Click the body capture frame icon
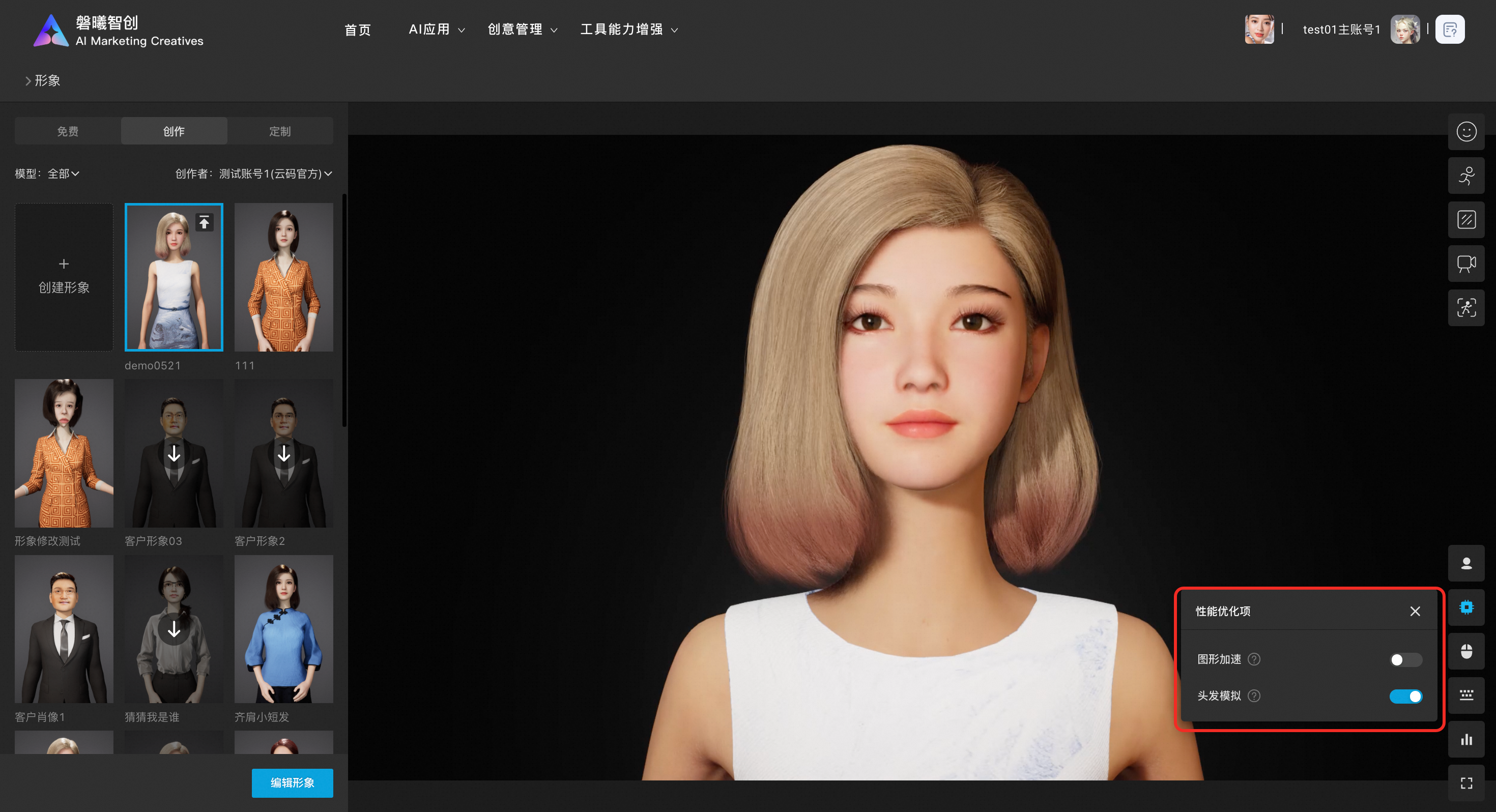 (x=1466, y=308)
